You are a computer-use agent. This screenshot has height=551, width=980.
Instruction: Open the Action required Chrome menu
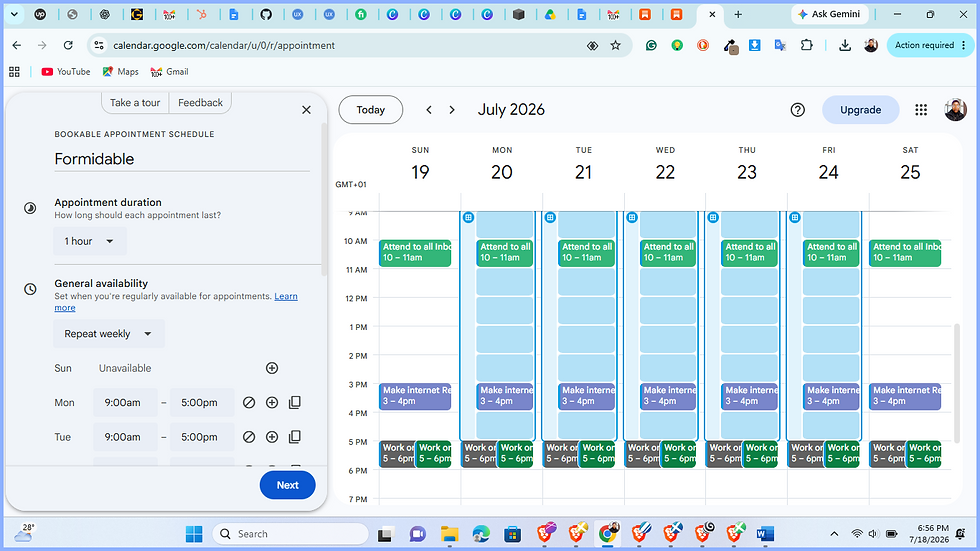[x=930, y=45]
